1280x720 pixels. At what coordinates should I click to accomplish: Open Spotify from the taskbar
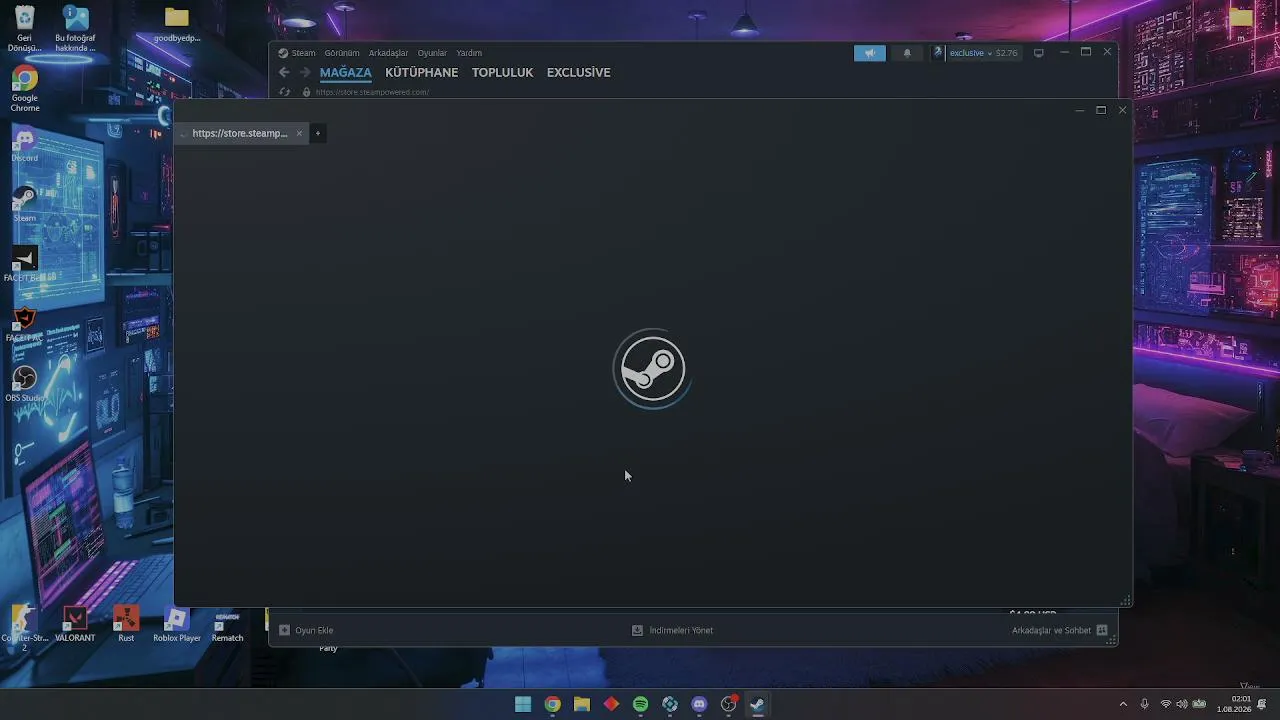641,704
